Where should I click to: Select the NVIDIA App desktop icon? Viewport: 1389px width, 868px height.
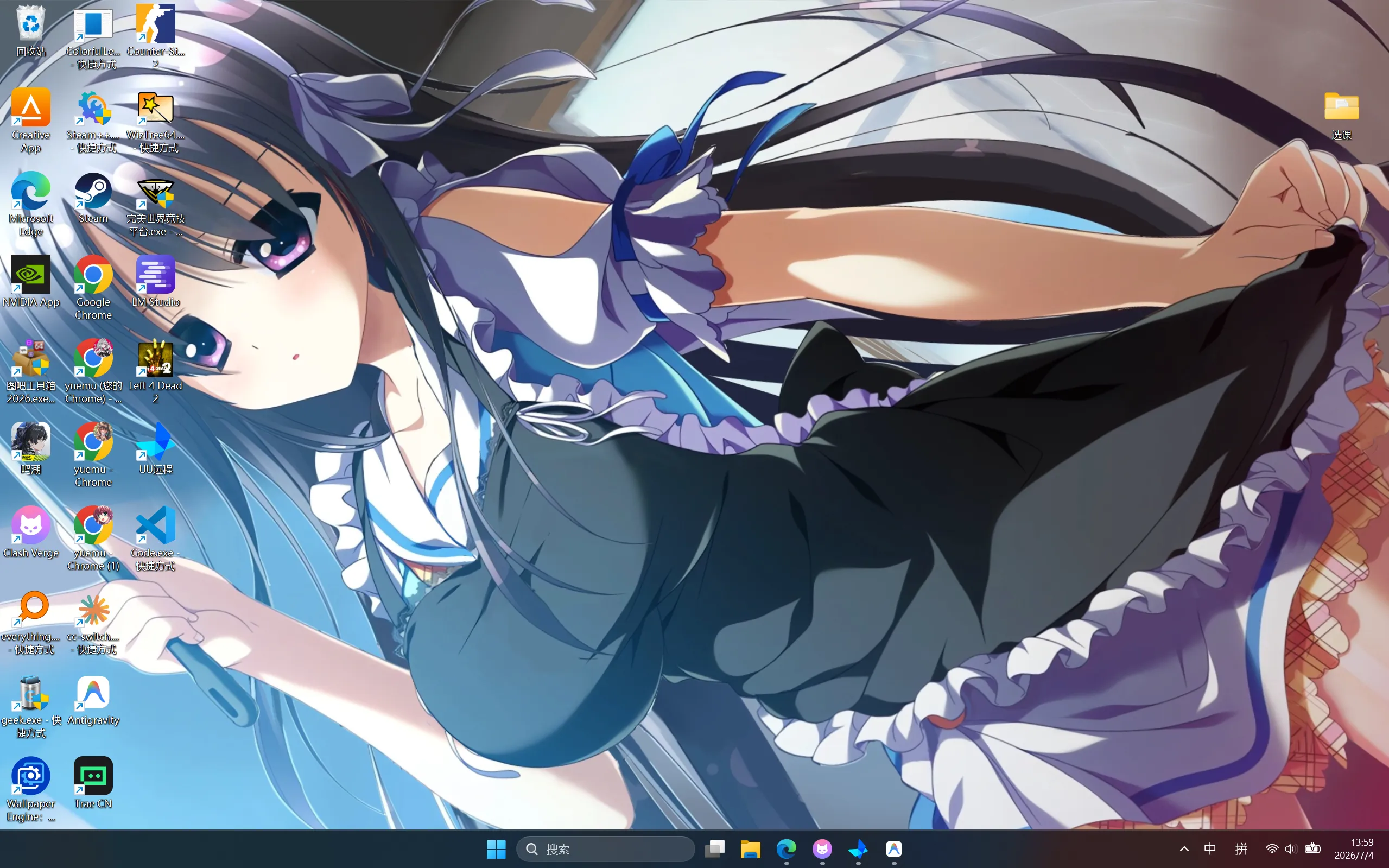[x=30, y=281]
